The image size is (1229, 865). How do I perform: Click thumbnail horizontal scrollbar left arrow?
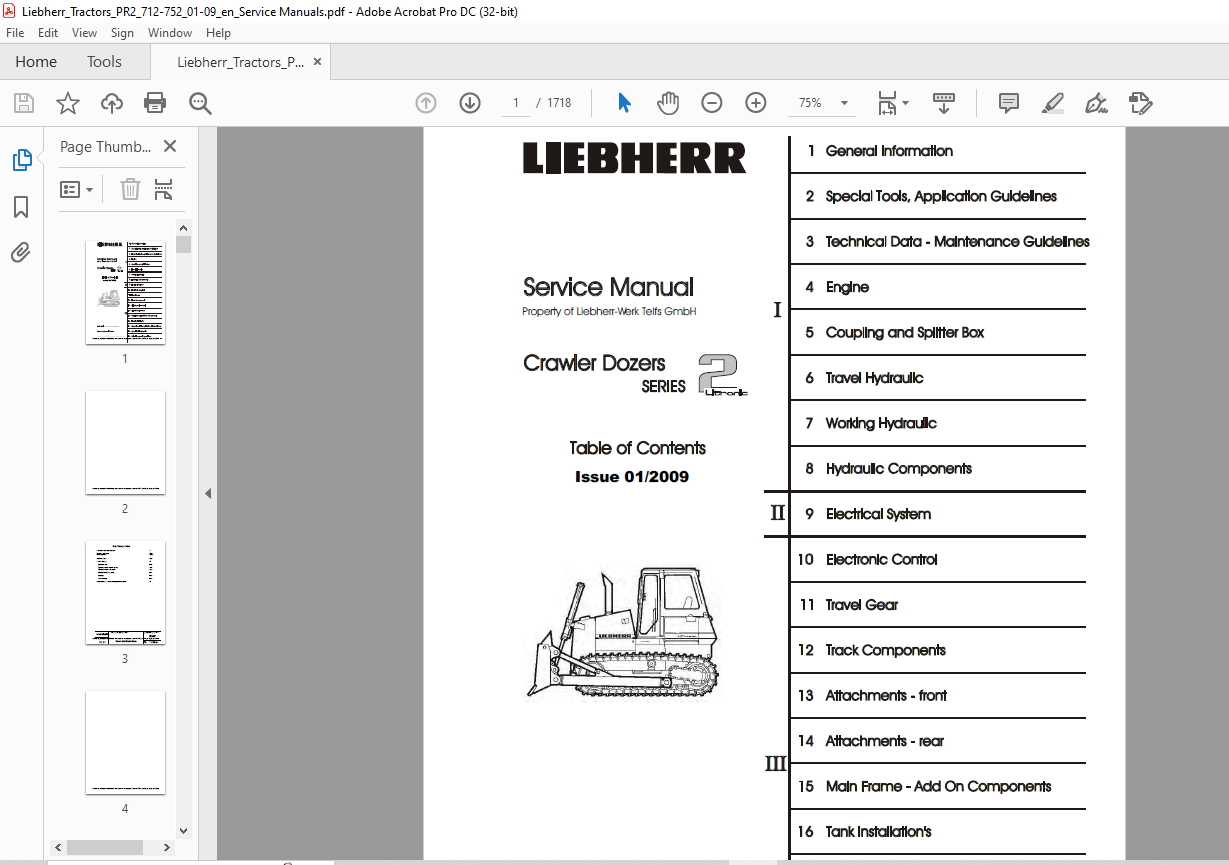click(56, 847)
